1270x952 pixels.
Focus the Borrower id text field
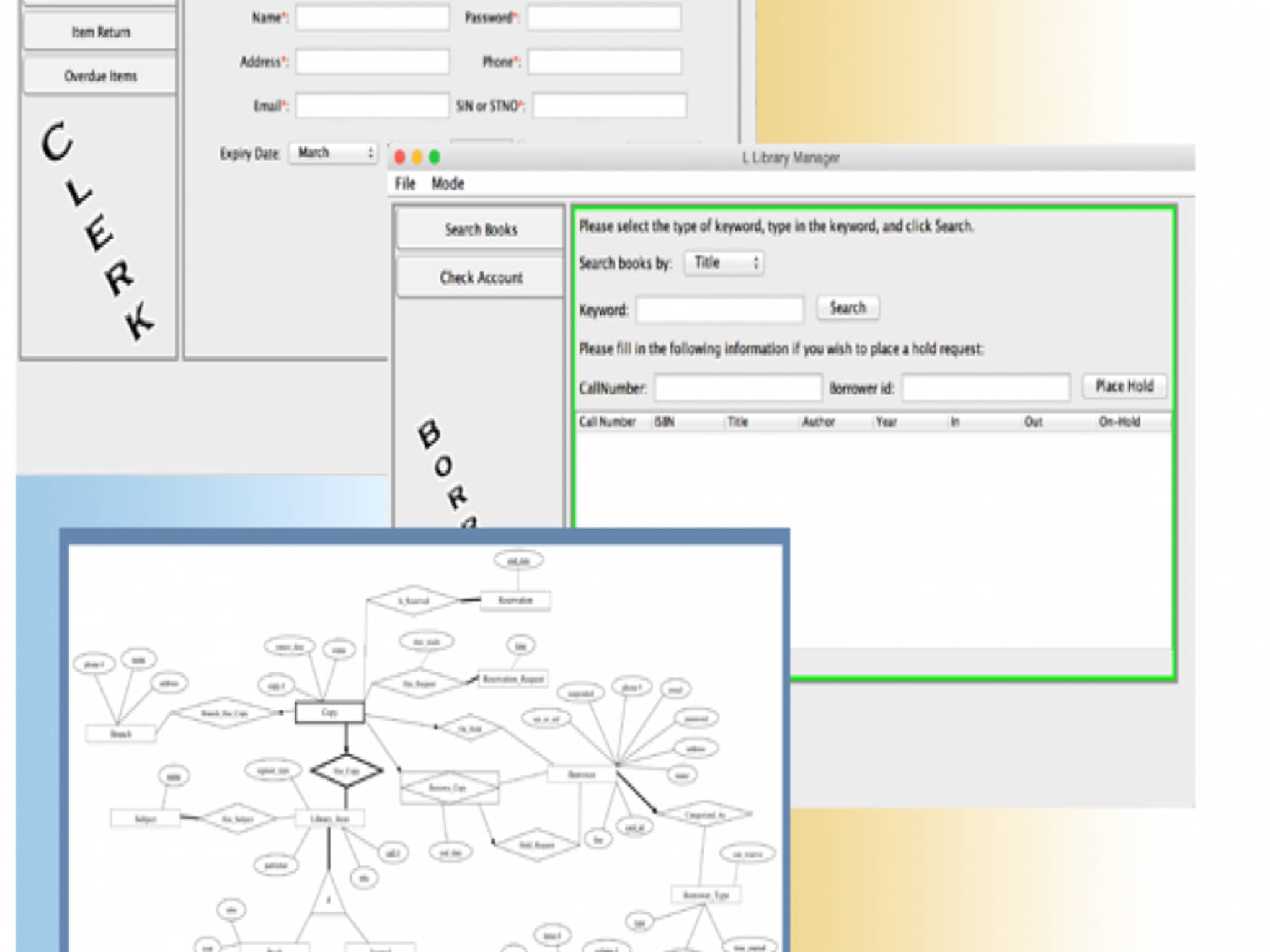986,388
